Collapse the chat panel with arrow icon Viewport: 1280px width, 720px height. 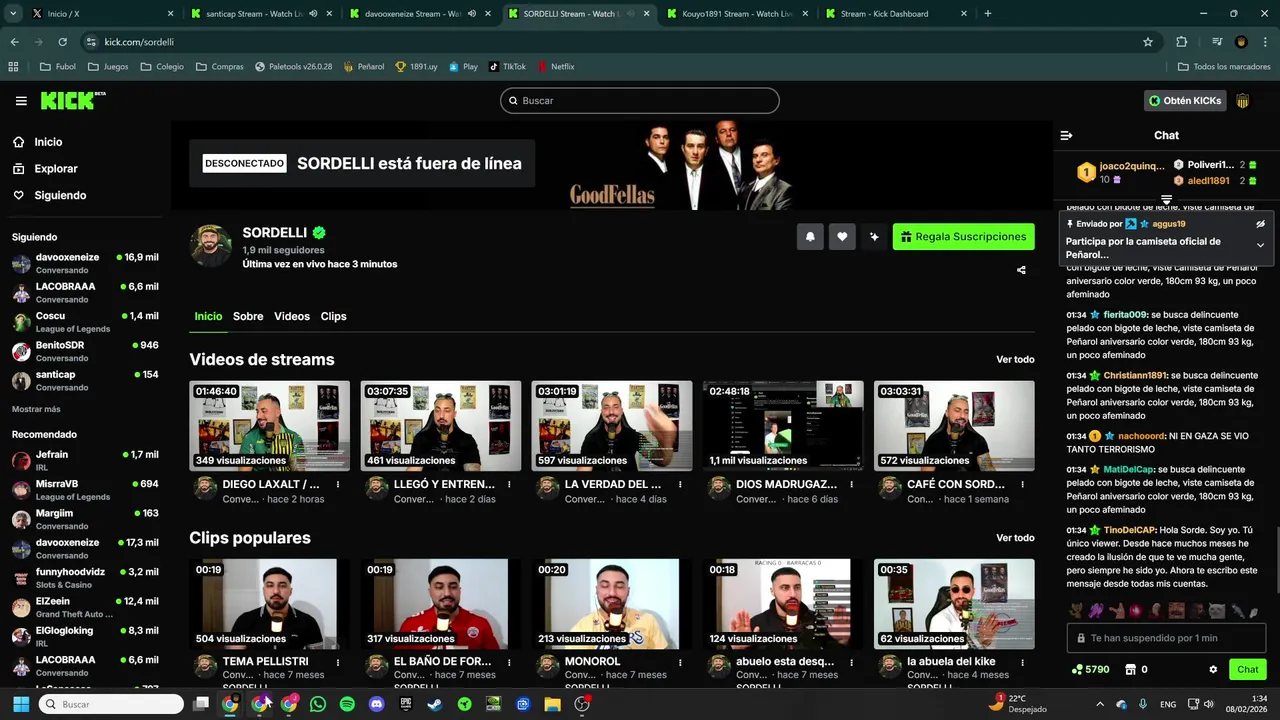(1066, 135)
